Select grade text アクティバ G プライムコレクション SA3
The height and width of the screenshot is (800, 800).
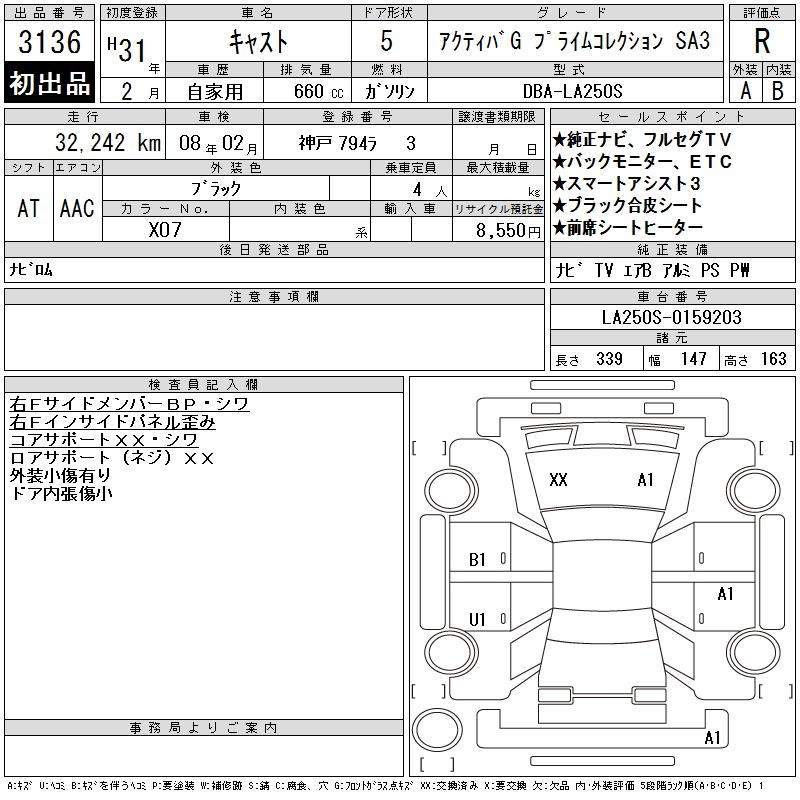(x=574, y=41)
